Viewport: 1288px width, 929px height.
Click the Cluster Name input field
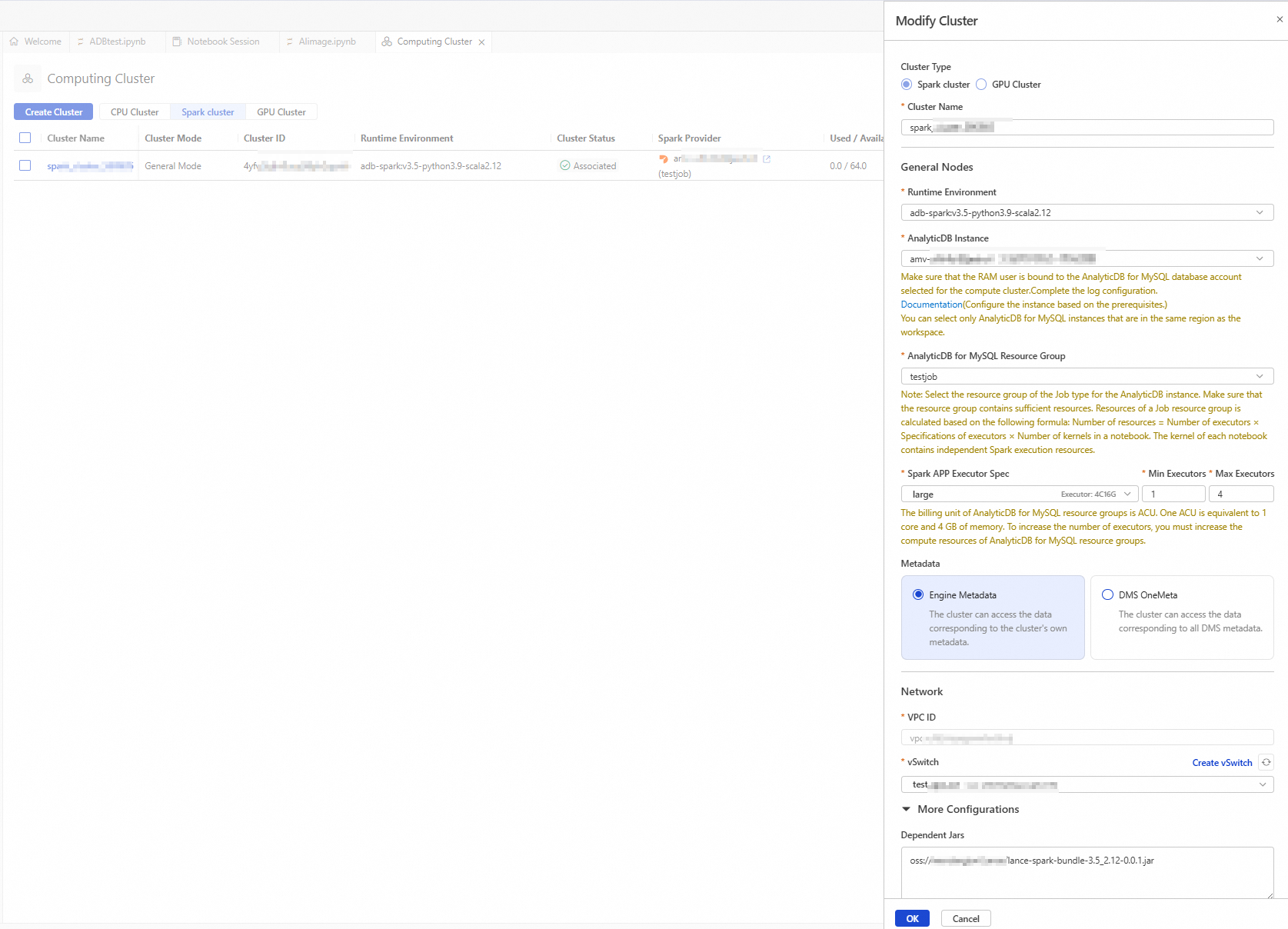point(1087,127)
